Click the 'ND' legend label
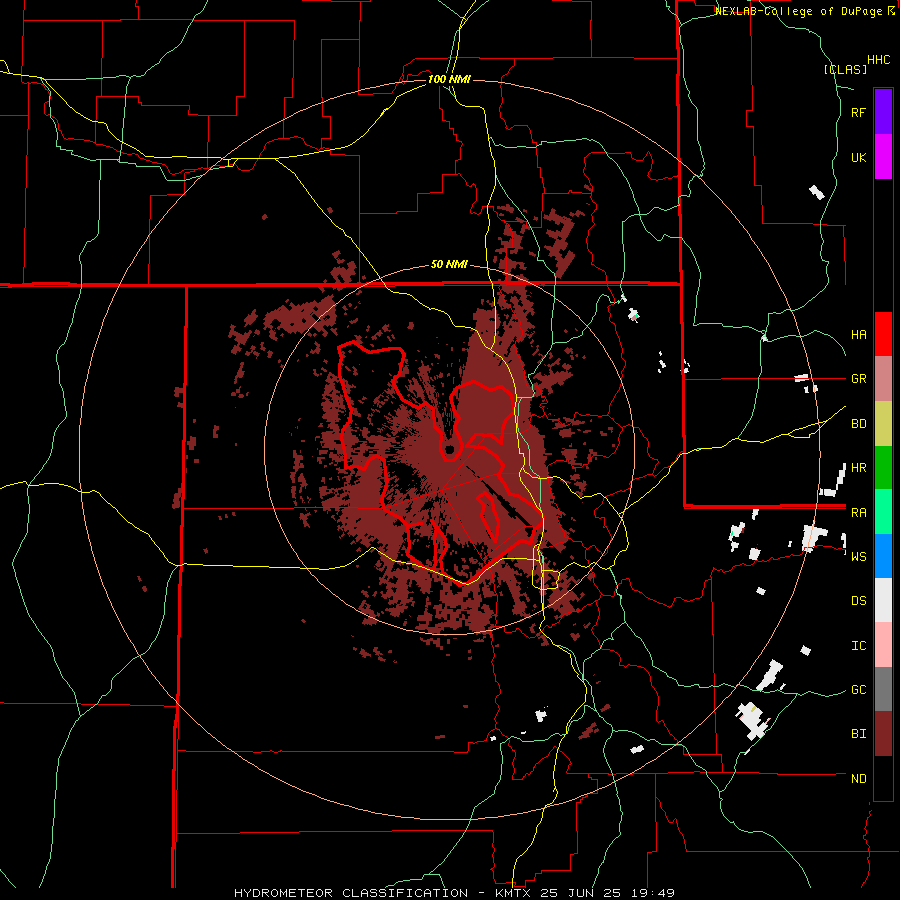 click(x=858, y=779)
